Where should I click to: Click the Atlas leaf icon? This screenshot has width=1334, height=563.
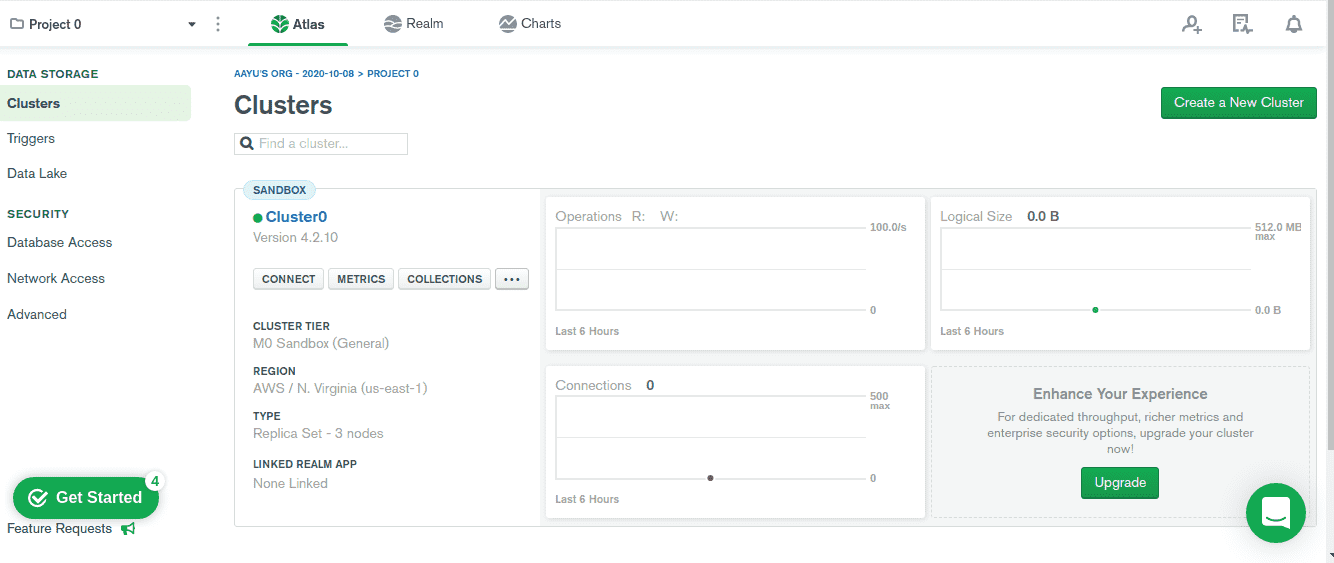(280, 24)
